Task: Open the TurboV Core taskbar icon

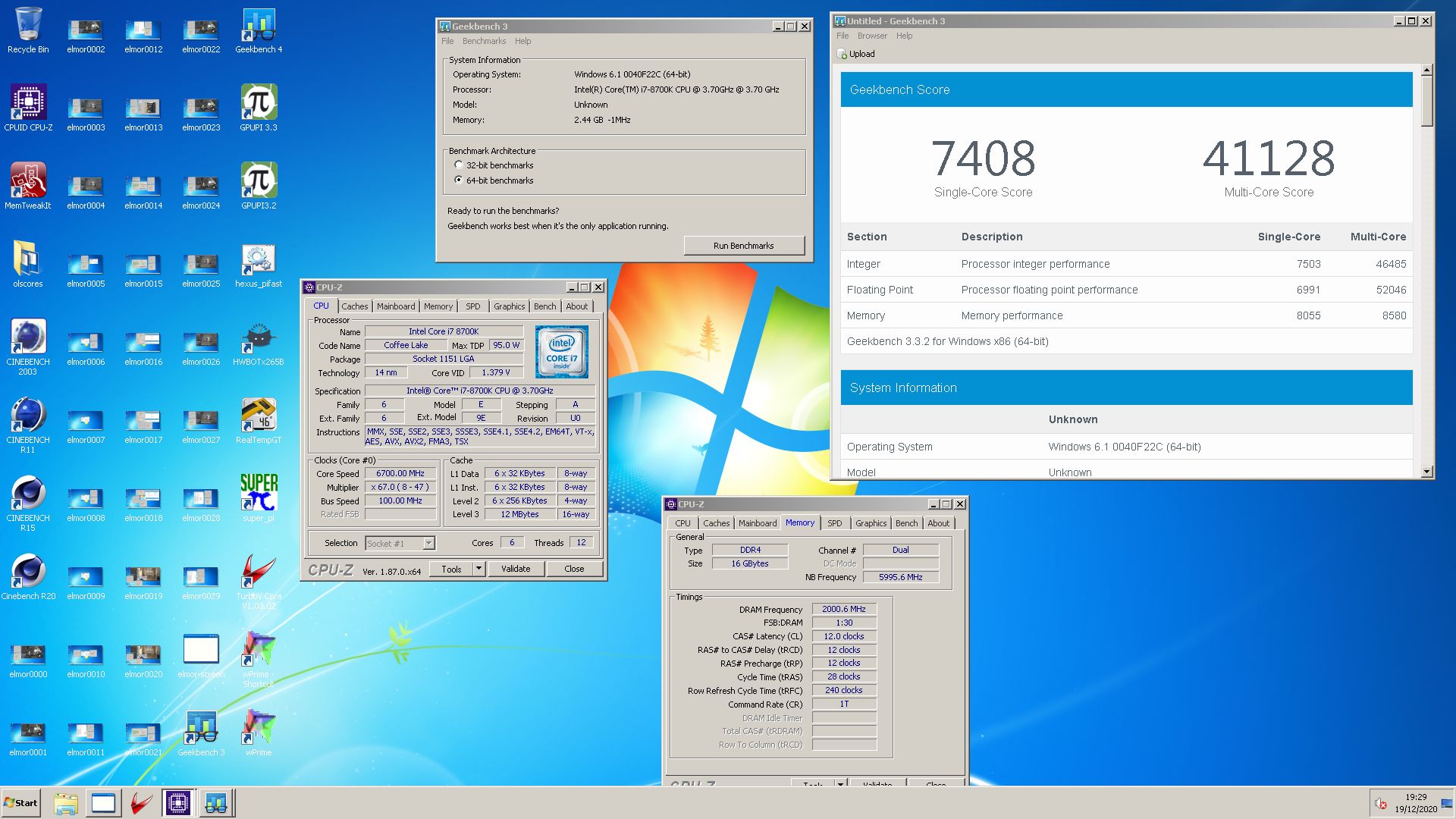Action: (140, 803)
